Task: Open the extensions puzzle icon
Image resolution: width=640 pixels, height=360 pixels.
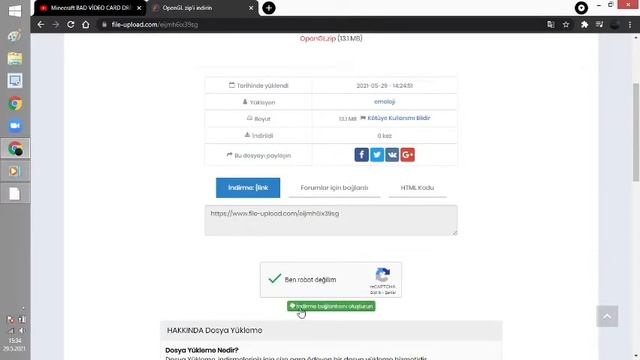Action: click(x=584, y=24)
